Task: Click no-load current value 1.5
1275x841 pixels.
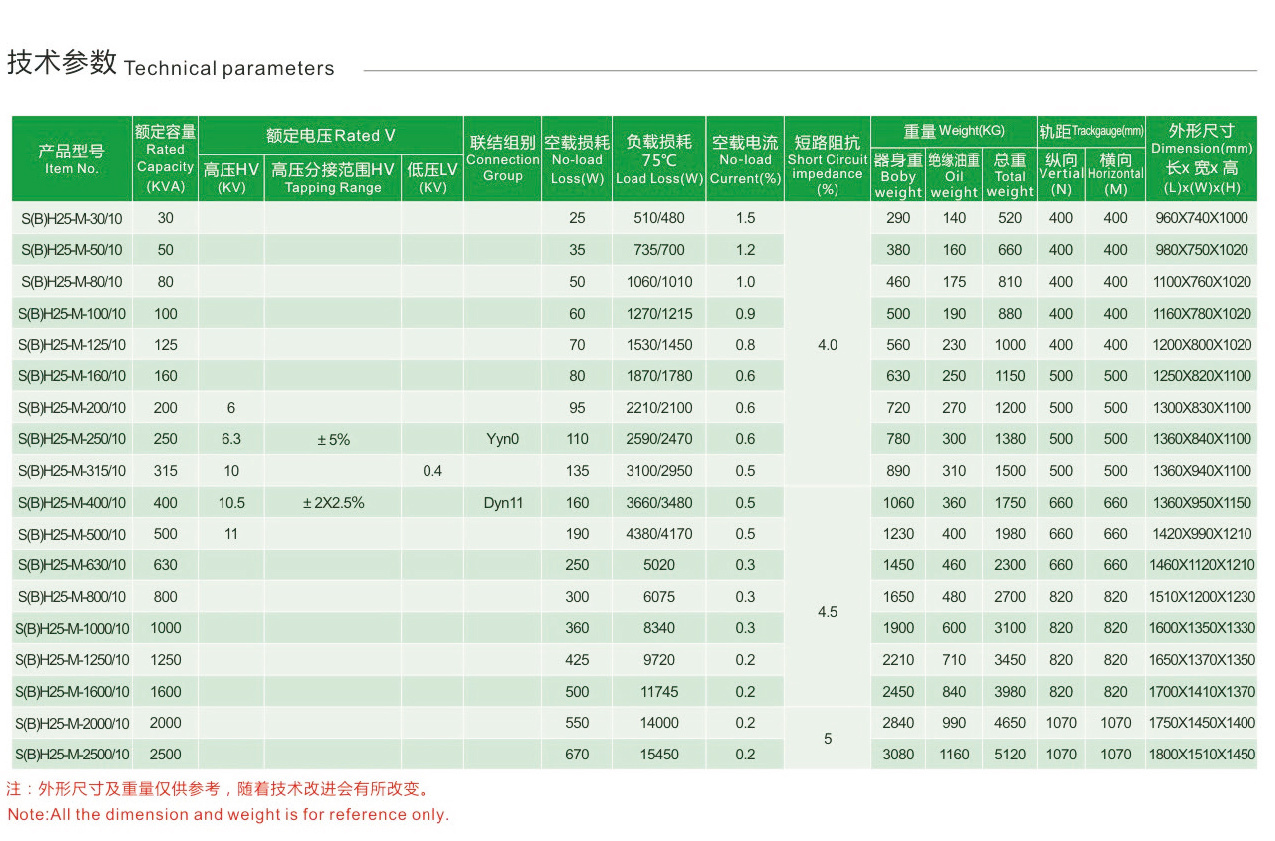Action: pyautogui.click(x=745, y=218)
